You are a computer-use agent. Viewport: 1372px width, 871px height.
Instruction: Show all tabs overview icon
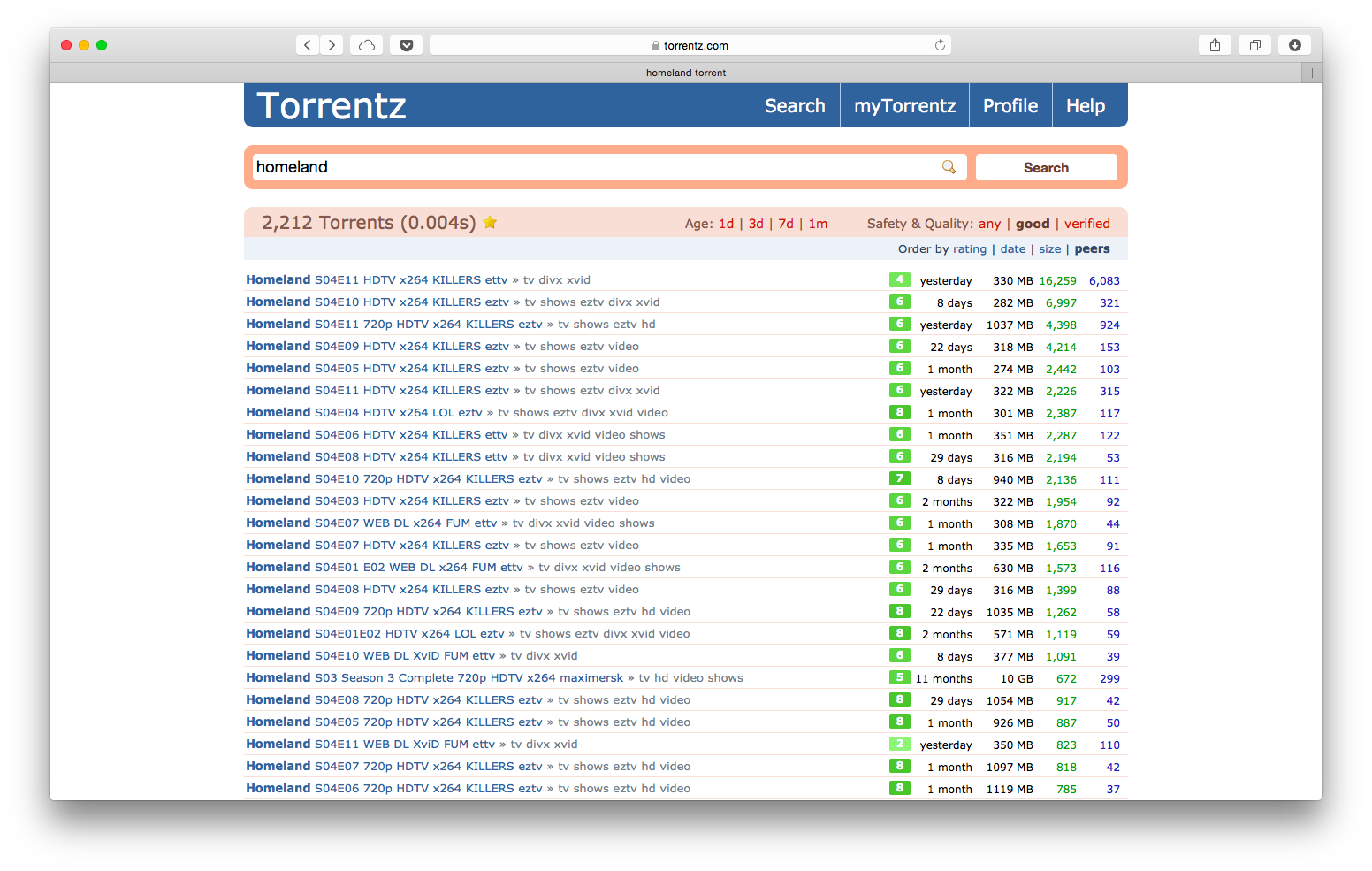tap(1255, 45)
